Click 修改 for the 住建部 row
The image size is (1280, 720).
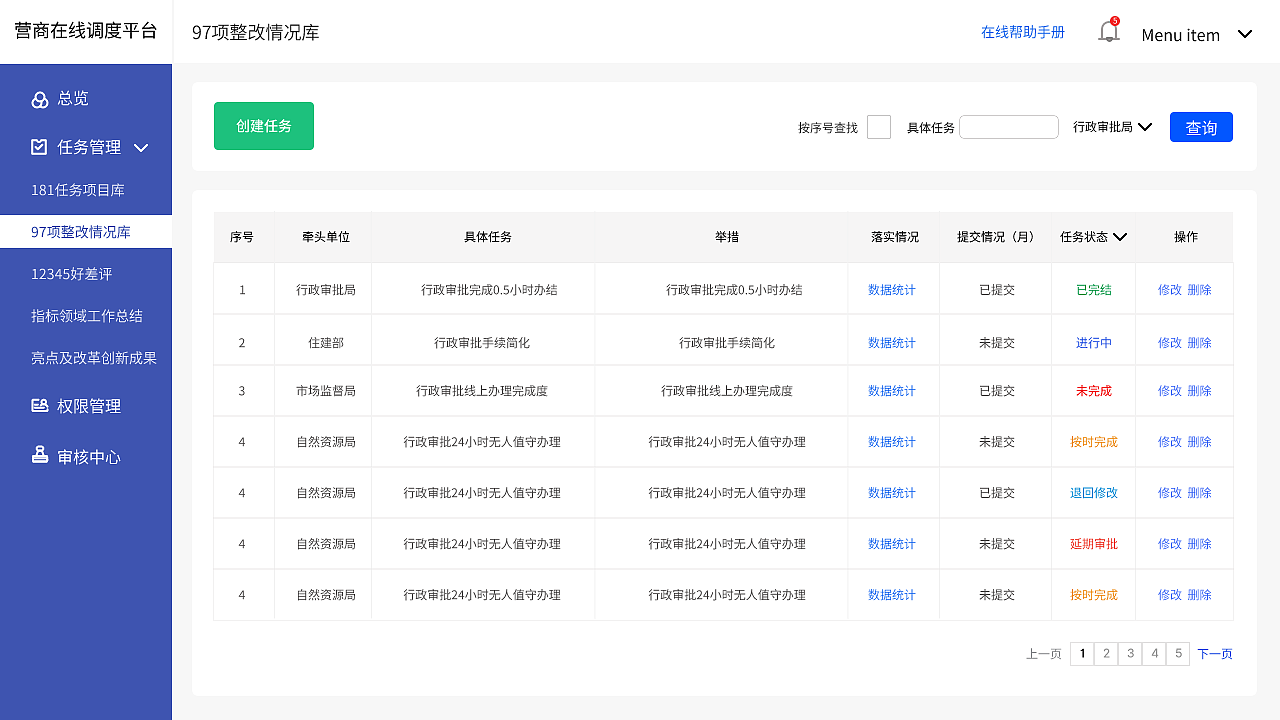pyautogui.click(x=1170, y=343)
